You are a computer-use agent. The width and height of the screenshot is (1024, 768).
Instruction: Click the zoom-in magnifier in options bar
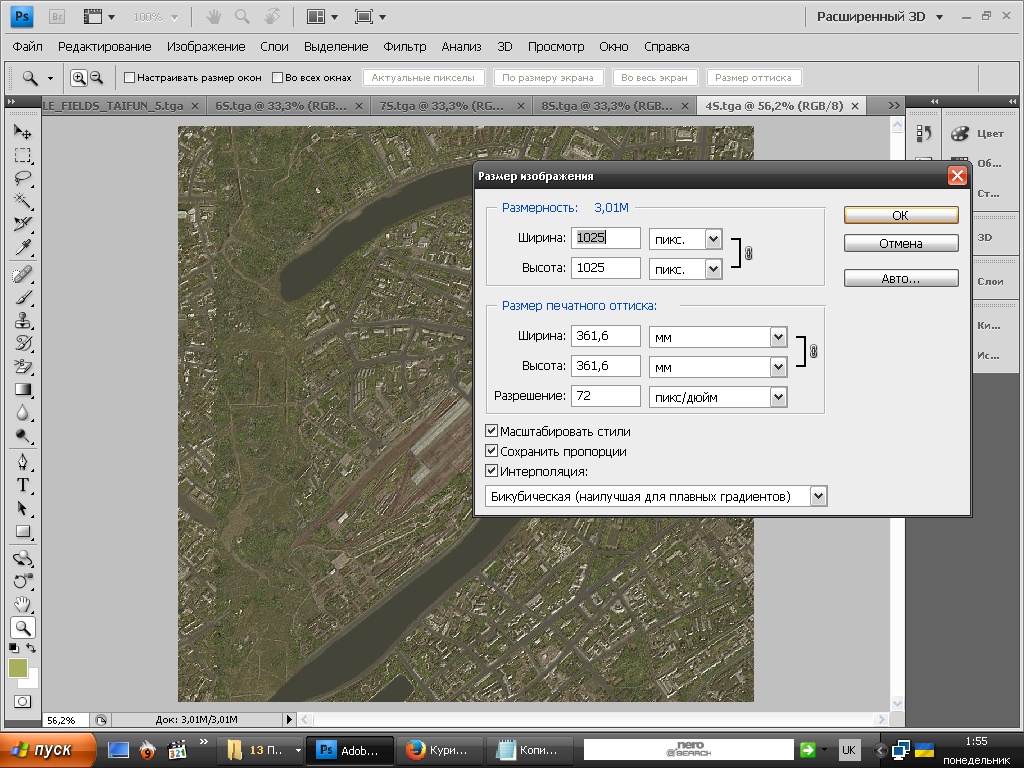click(x=79, y=78)
